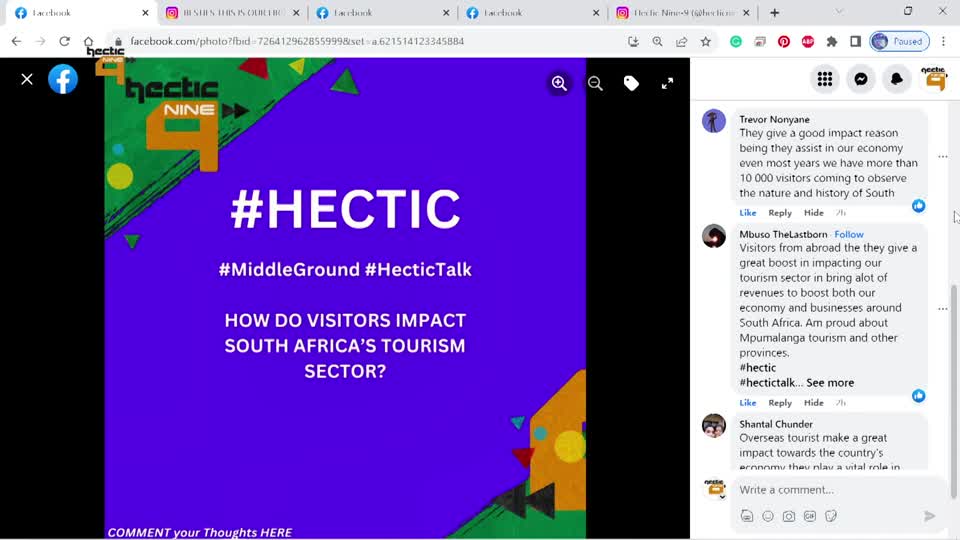The width and height of the screenshot is (960, 540).
Task: Follow Mbuso TheLastborn
Action: 849,235
